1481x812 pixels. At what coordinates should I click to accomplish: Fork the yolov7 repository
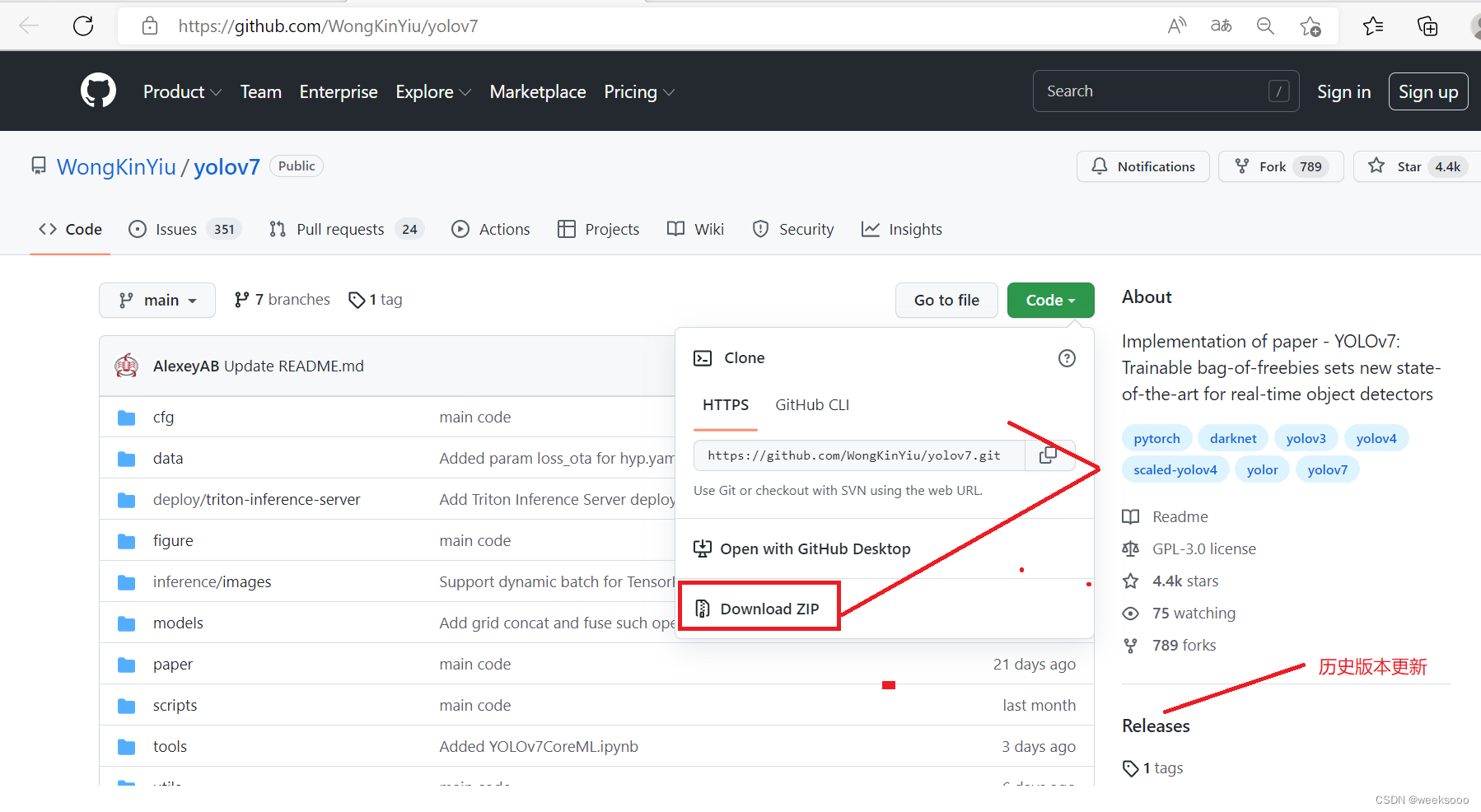click(1281, 166)
